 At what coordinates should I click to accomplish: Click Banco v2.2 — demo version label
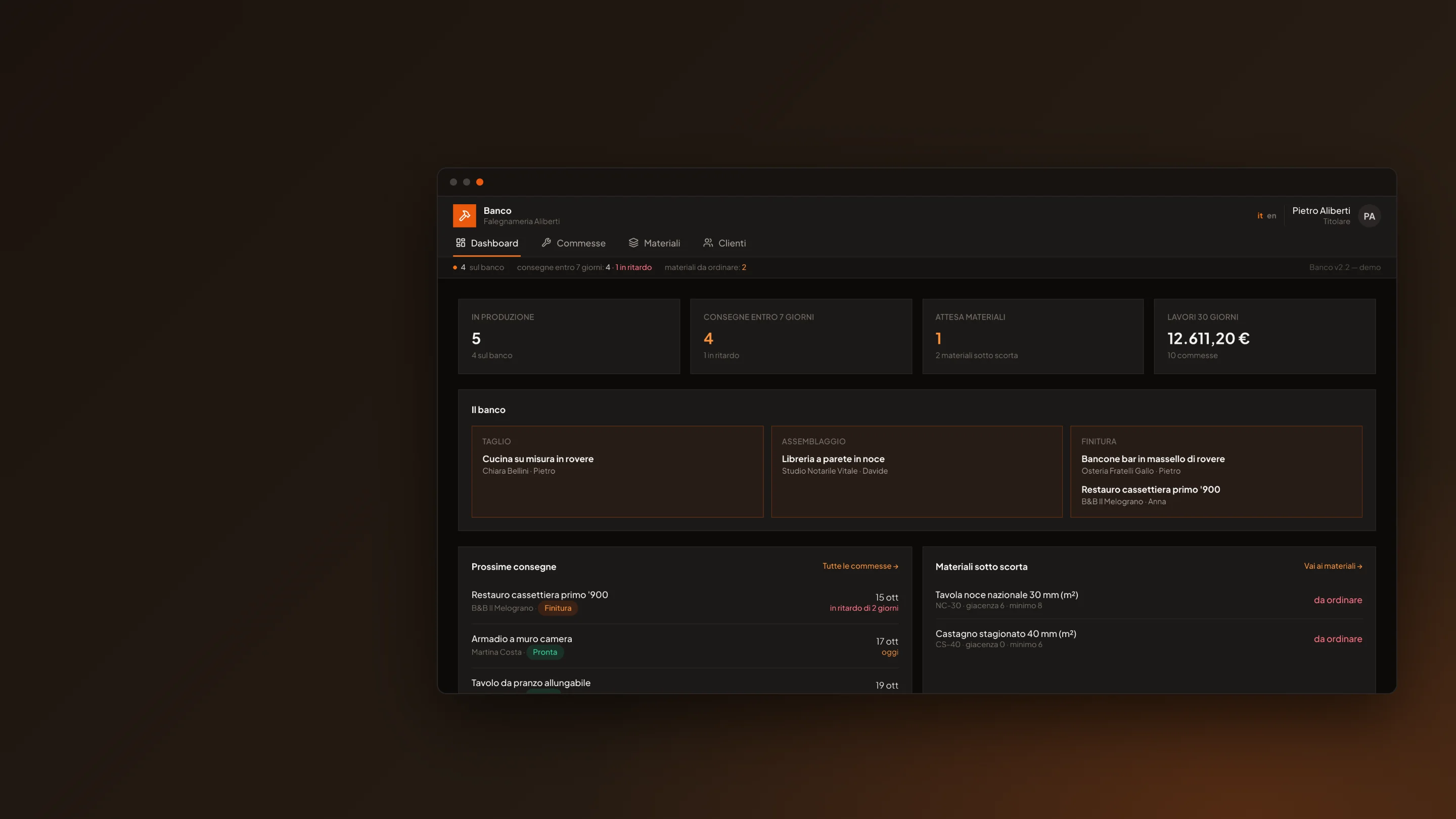1345,267
